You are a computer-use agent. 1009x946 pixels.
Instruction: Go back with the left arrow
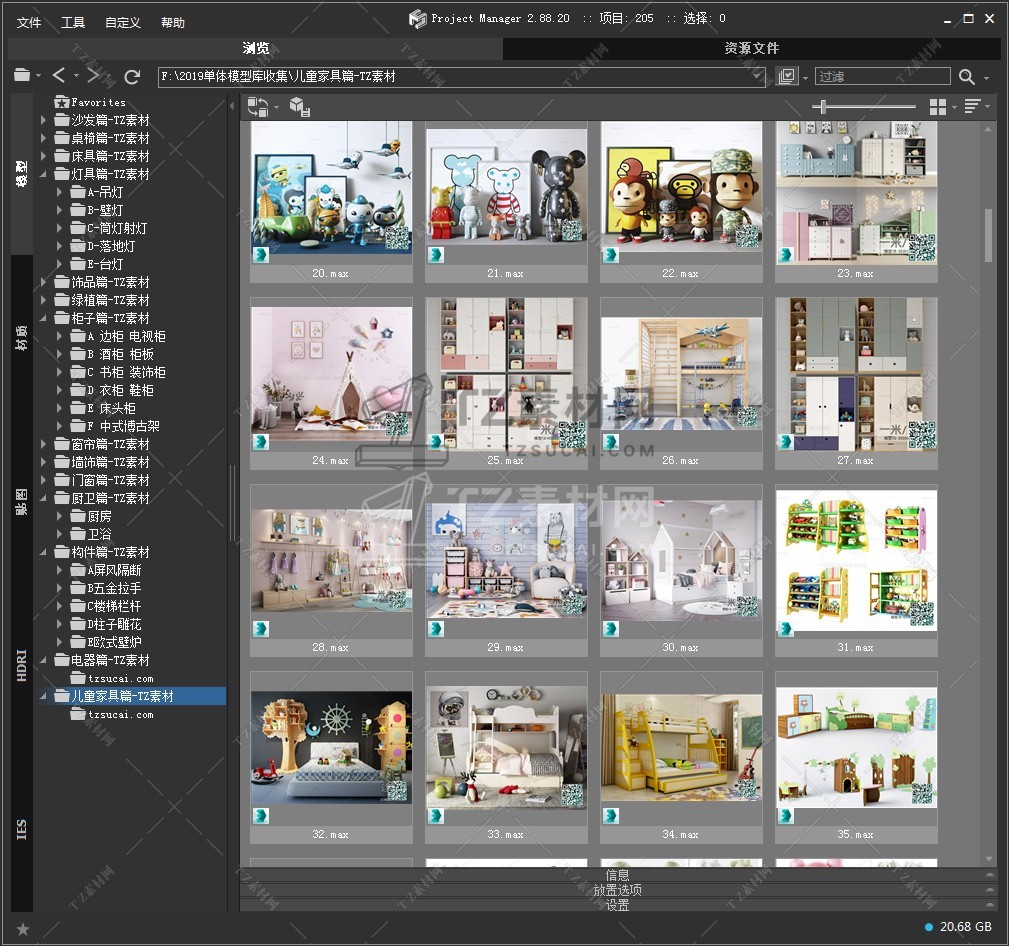click(59, 75)
